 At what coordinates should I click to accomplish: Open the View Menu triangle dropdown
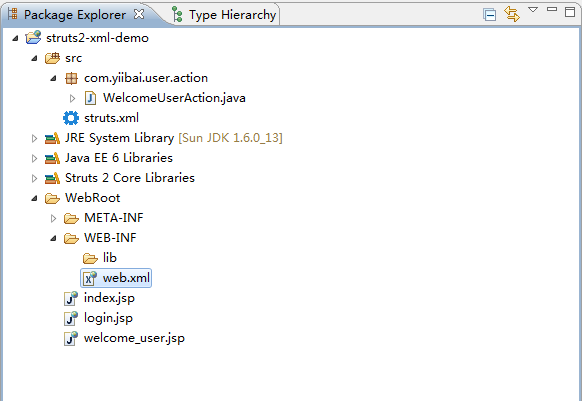[x=533, y=10]
